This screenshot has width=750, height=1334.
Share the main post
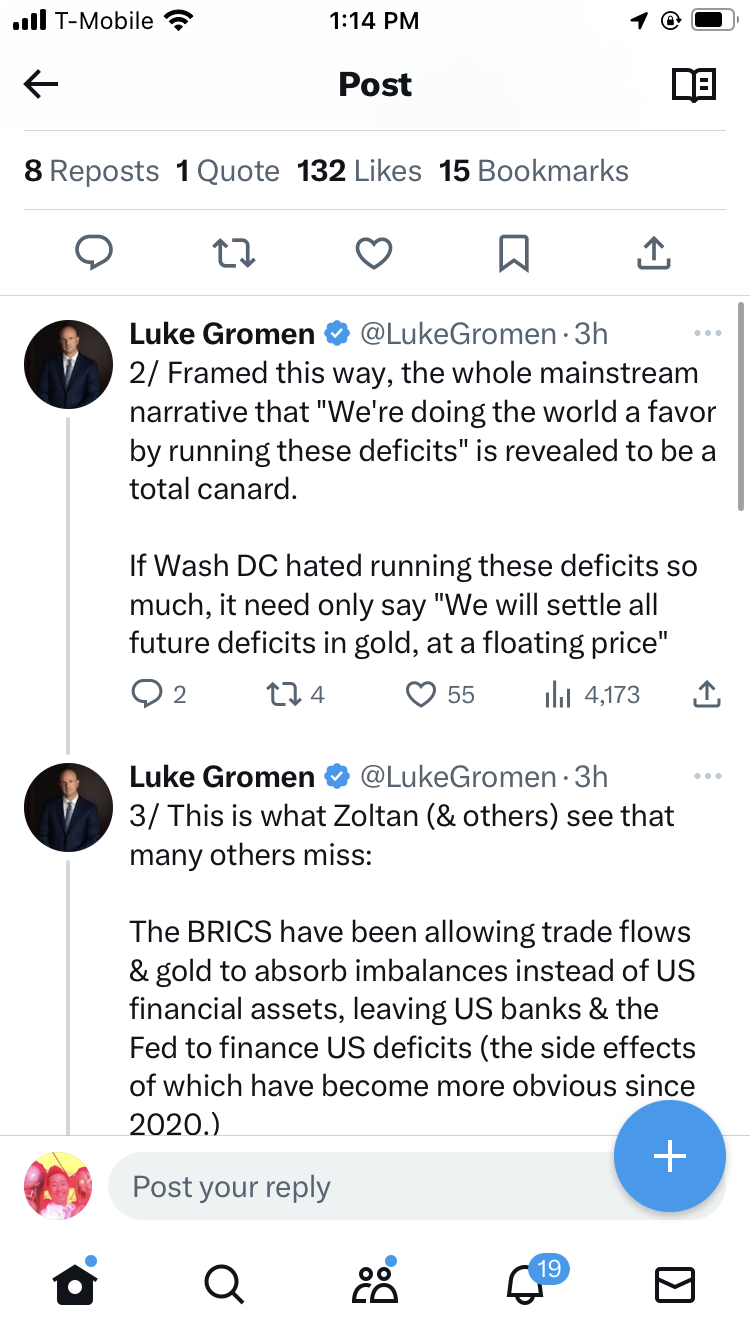click(653, 253)
